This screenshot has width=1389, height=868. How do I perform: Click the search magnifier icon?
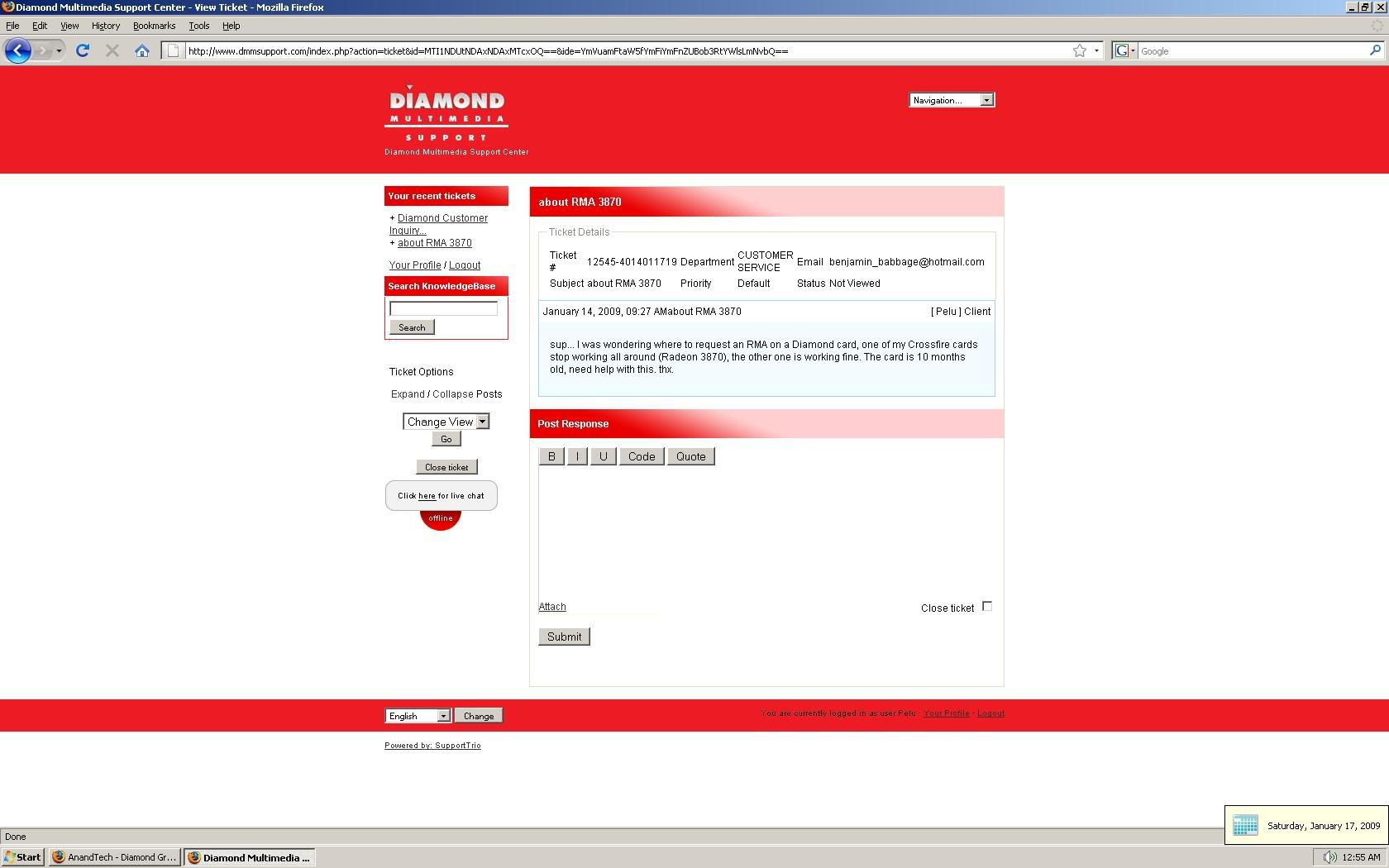(x=1375, y=50)
